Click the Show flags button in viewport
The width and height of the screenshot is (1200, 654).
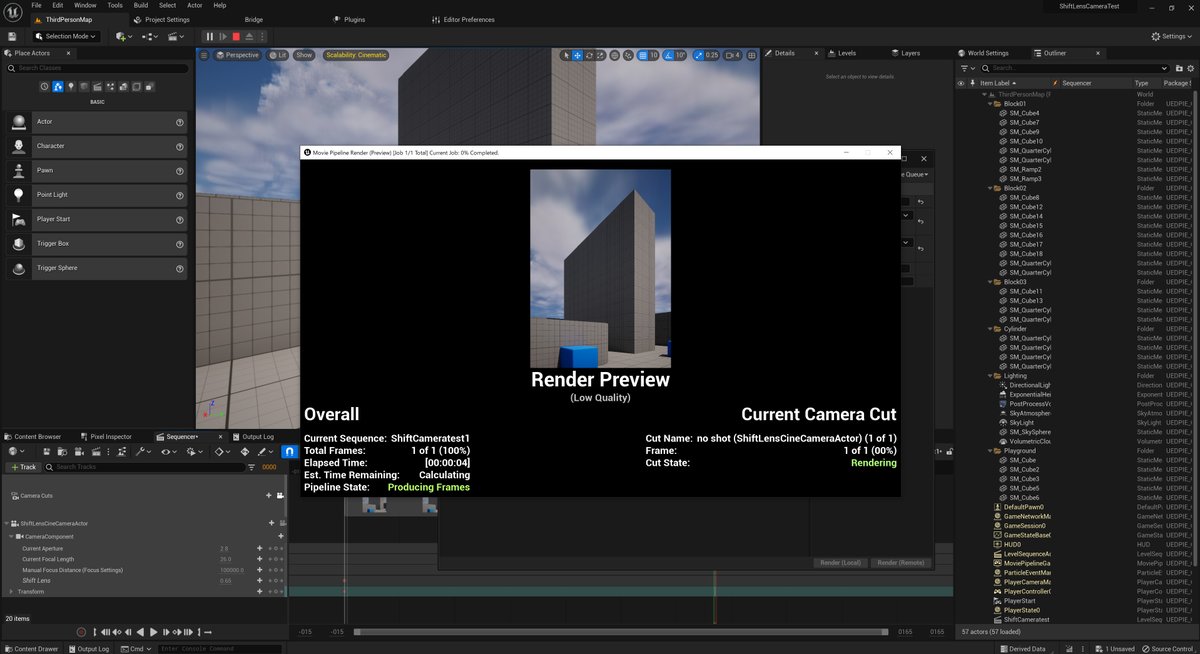coord(304,55)
